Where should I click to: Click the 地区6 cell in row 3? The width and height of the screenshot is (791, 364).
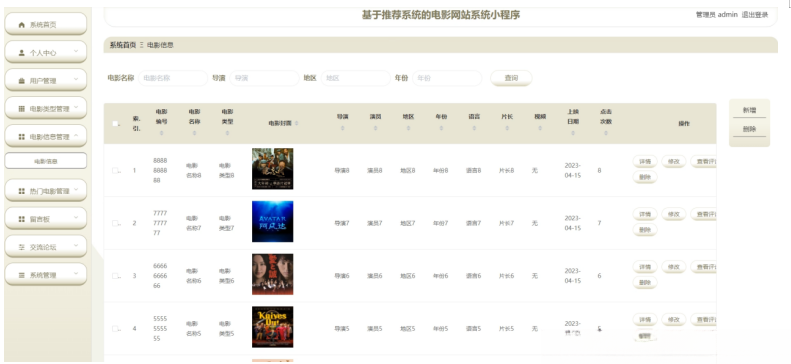pos(408,276)
